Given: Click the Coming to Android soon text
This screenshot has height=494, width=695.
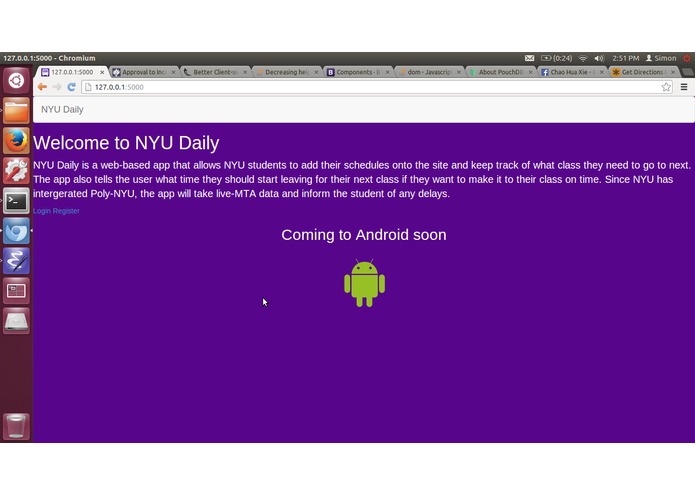Looking at the screenshot, I should [364, 235].
